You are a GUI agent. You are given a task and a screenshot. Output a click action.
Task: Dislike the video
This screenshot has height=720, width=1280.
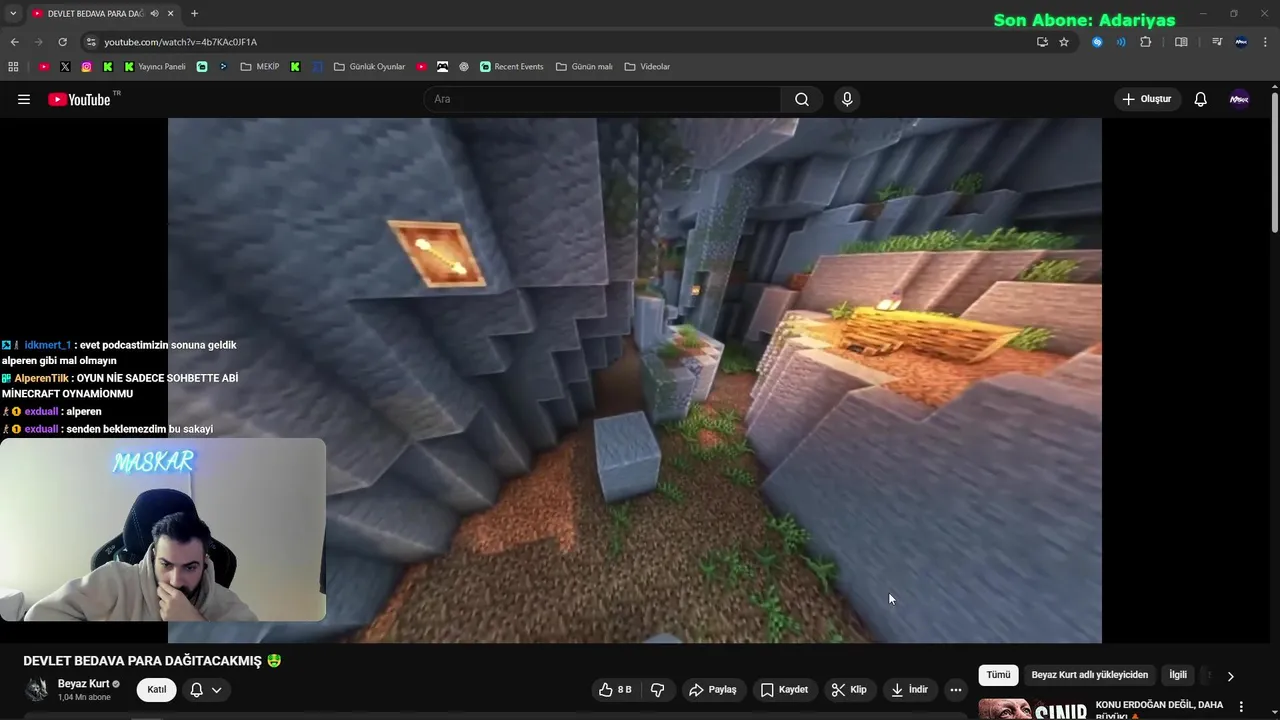tap(657, 690)
